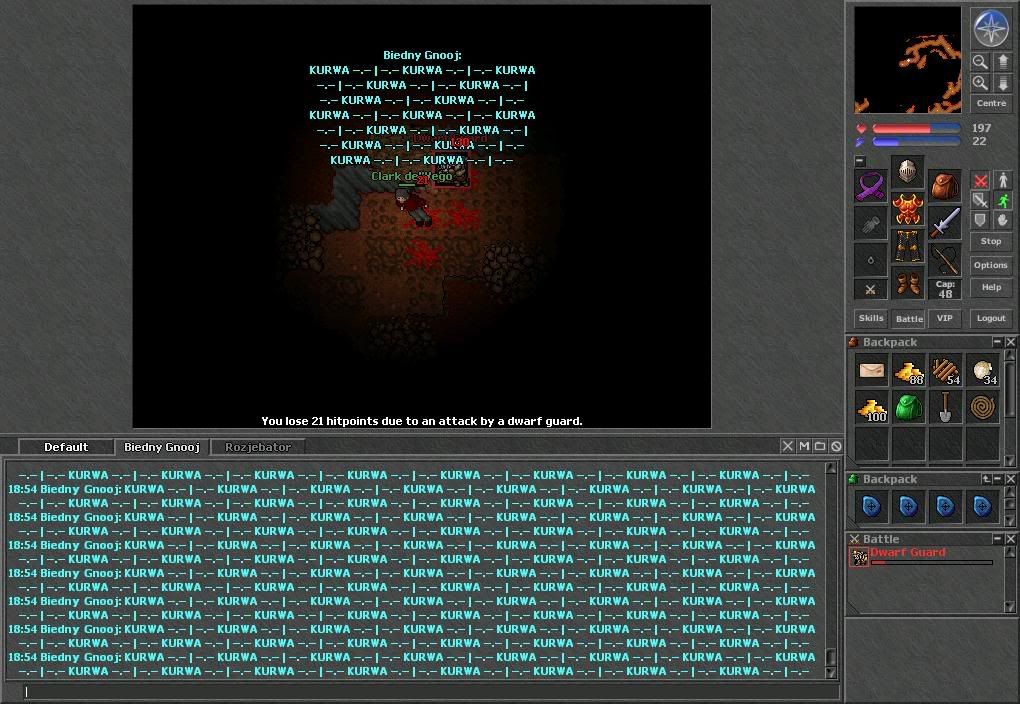Click the empty glove hand slot
Viewport: 1020px width, 704px height.
click(870, 223)
